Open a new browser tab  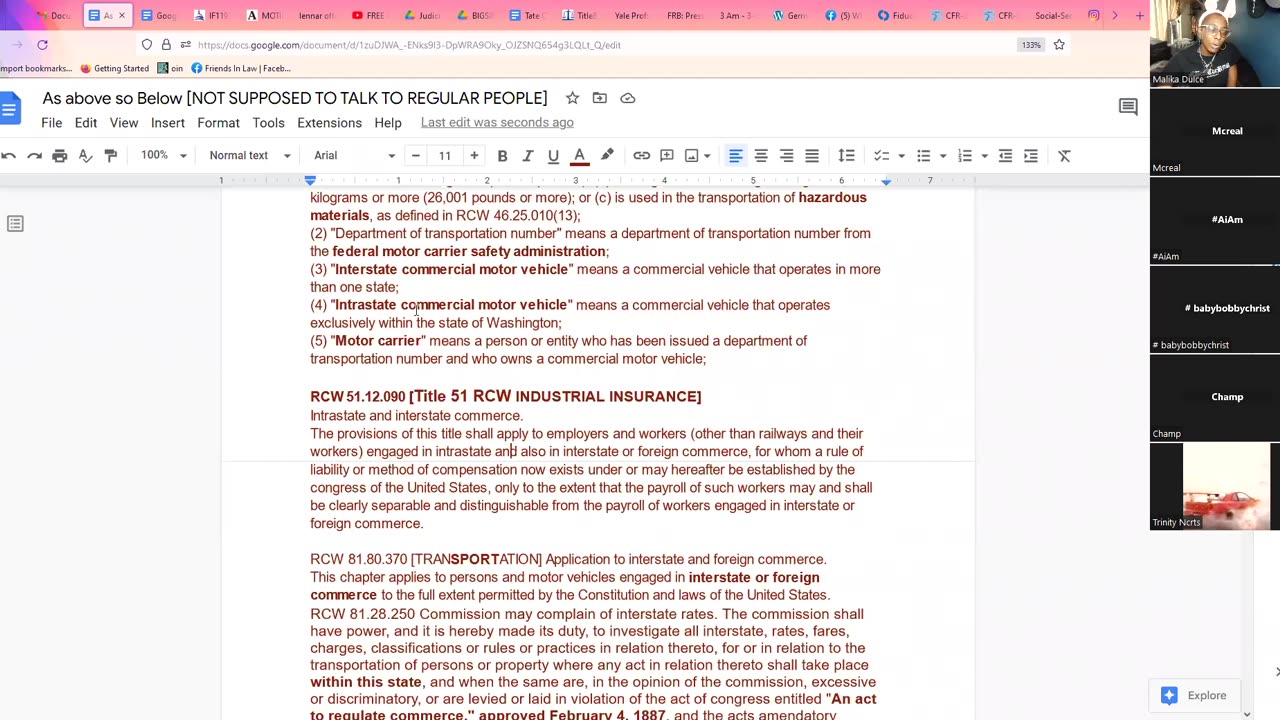click(1139, 15)
